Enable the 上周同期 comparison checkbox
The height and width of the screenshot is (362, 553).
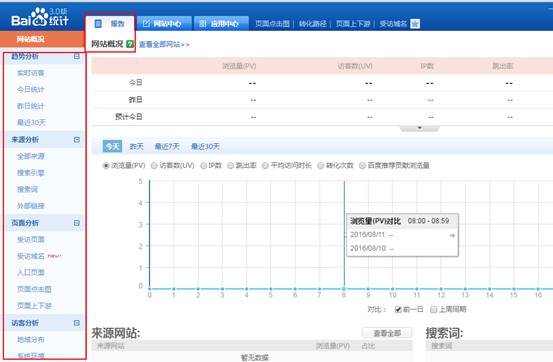click(x=433, y=309)
